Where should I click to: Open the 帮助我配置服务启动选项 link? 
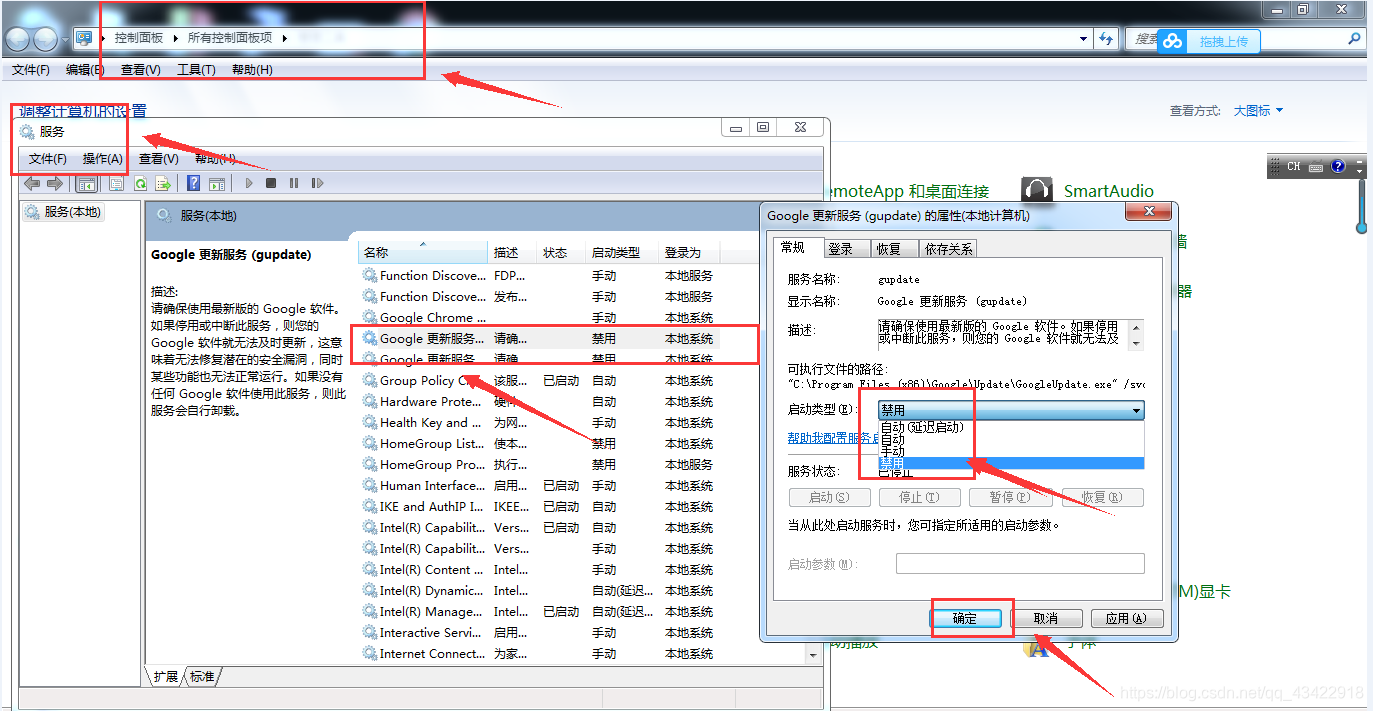833,438
